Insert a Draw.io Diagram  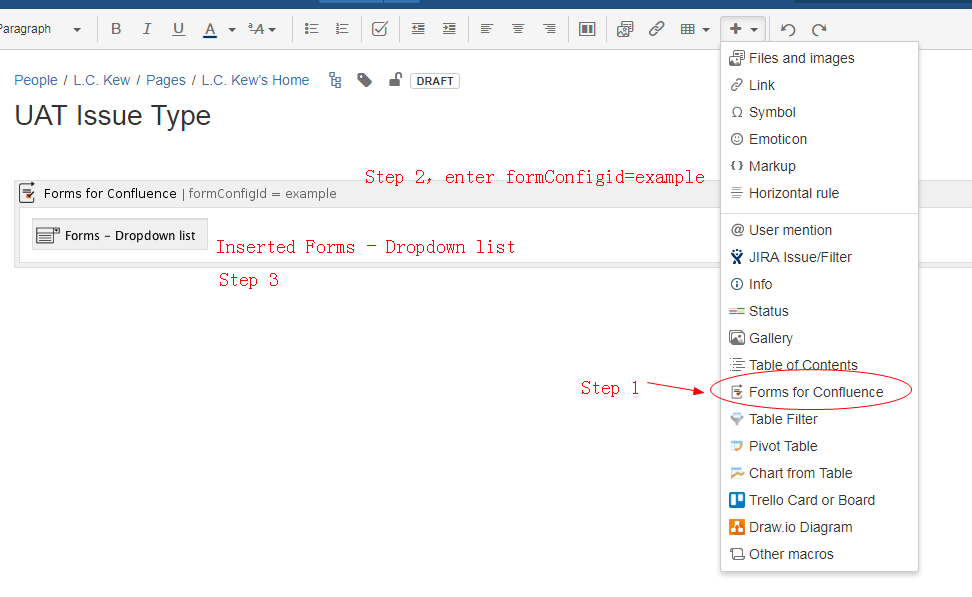tap(819, 527)
